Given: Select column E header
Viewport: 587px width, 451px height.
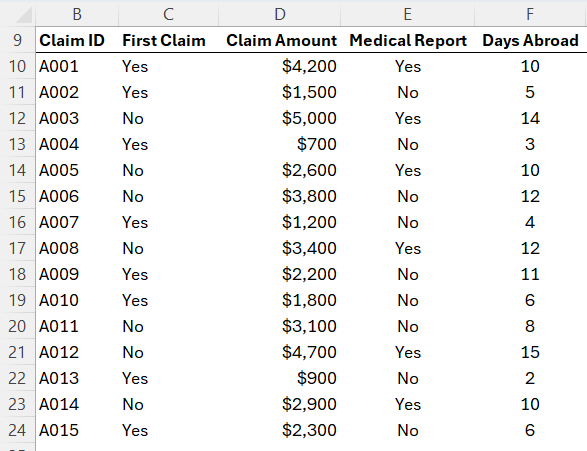Looking at the screenshot, I should [408, 15].
